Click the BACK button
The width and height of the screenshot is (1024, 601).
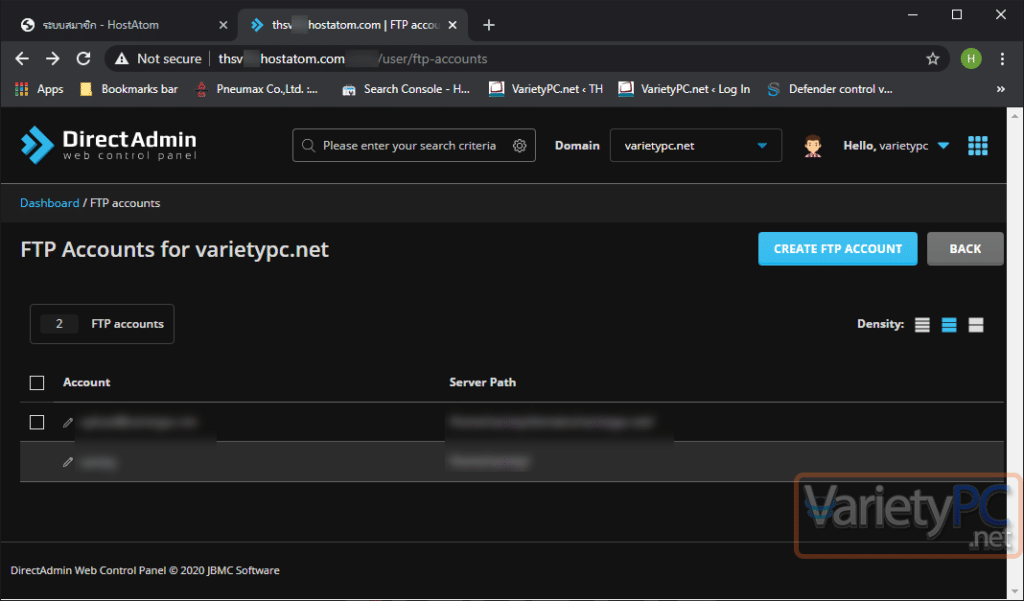pos(965,249)
